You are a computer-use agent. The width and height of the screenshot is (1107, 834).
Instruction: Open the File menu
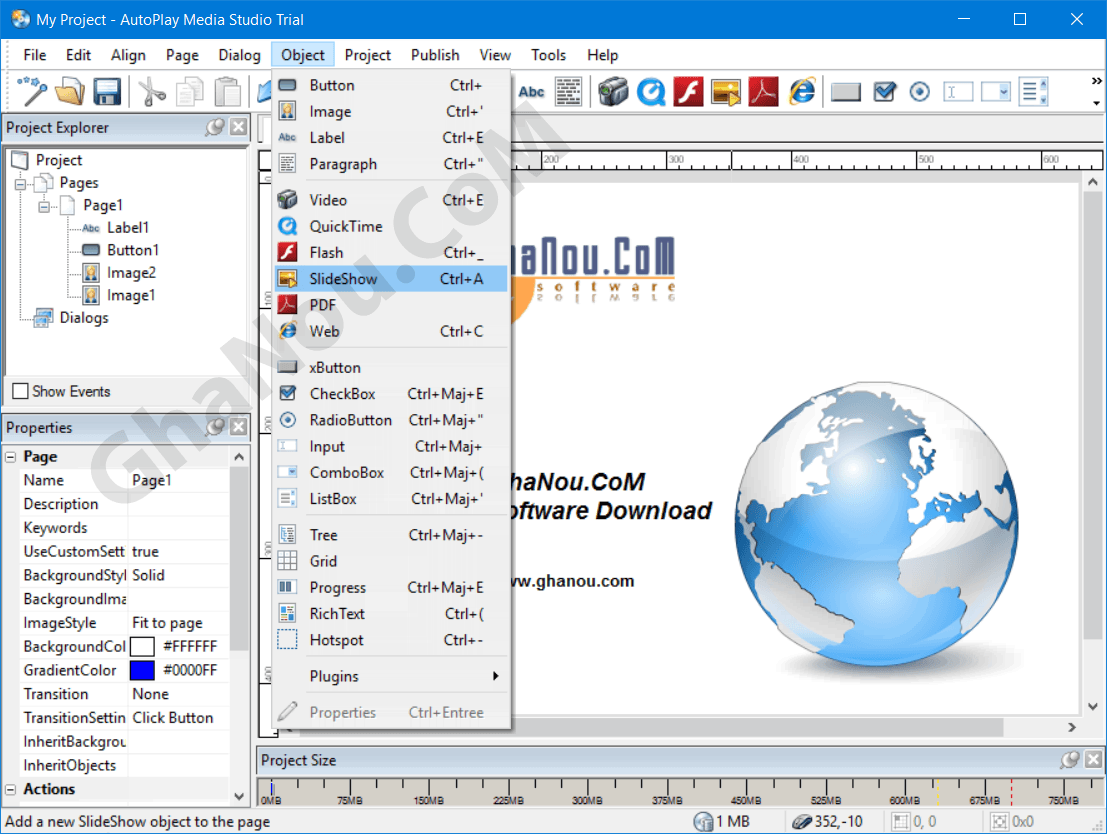pyautogui.click(x=35, y=55)
